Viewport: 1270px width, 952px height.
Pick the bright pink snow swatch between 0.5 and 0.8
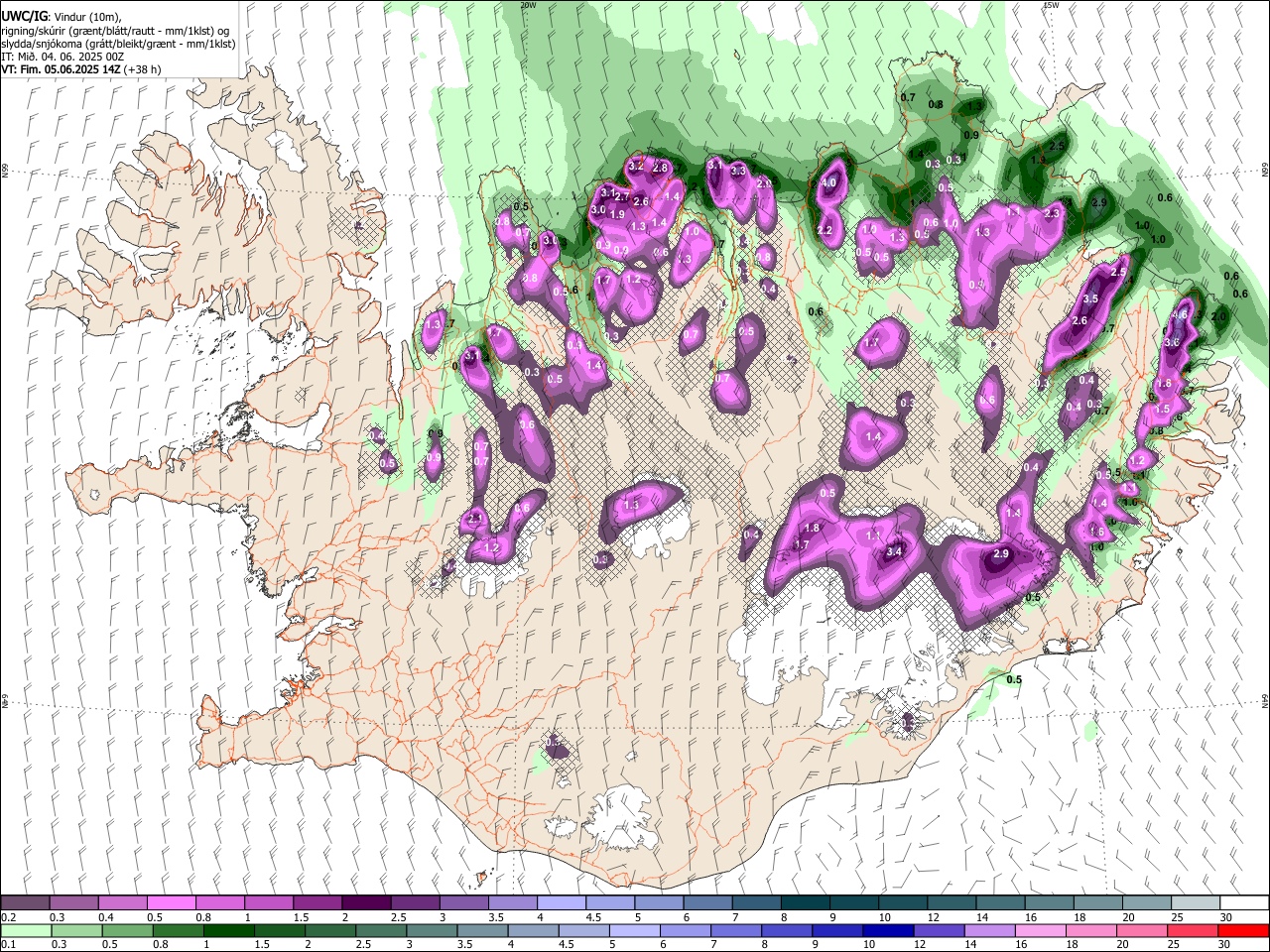point(171,902)
